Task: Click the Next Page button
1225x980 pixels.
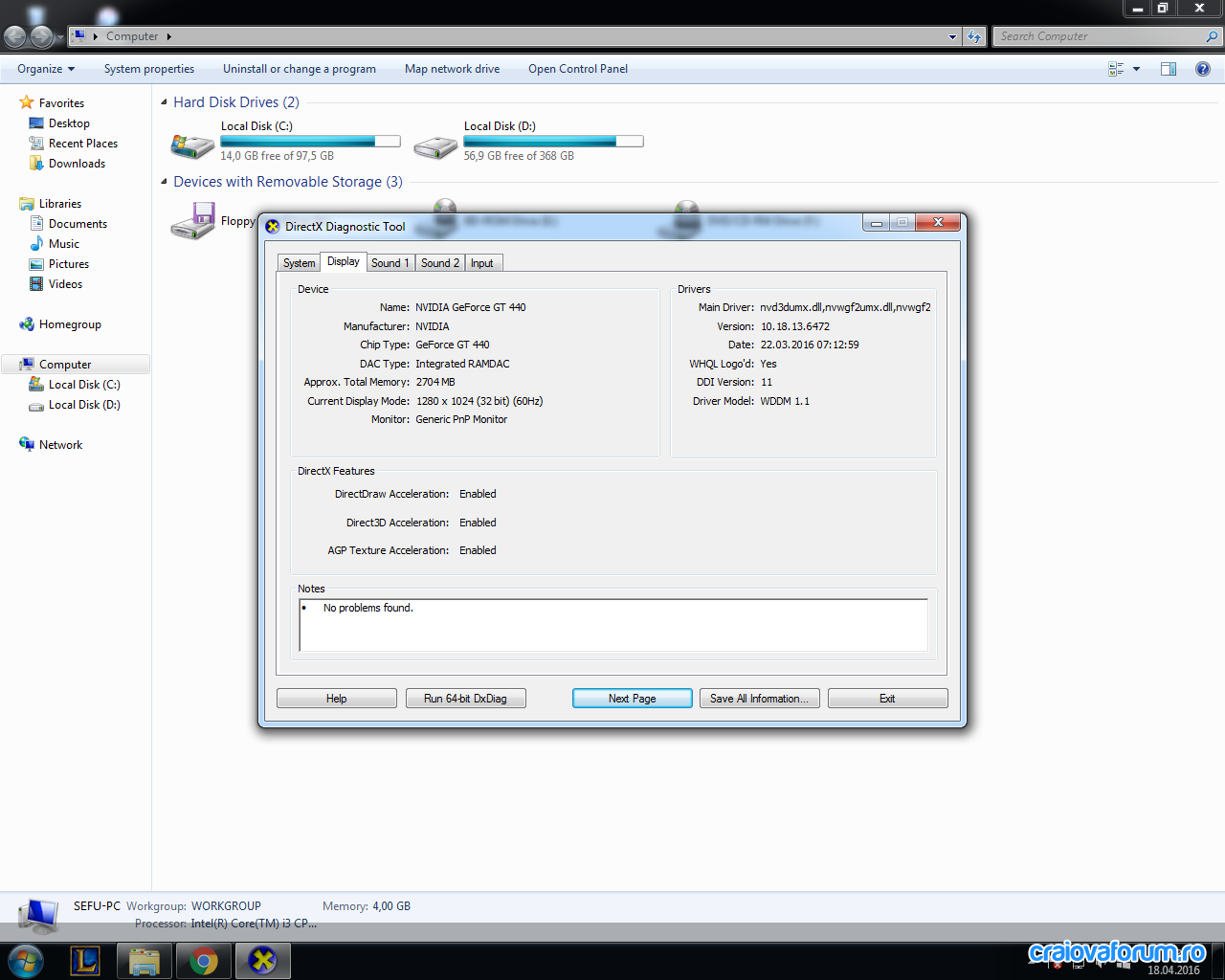Action: point(633,699)
